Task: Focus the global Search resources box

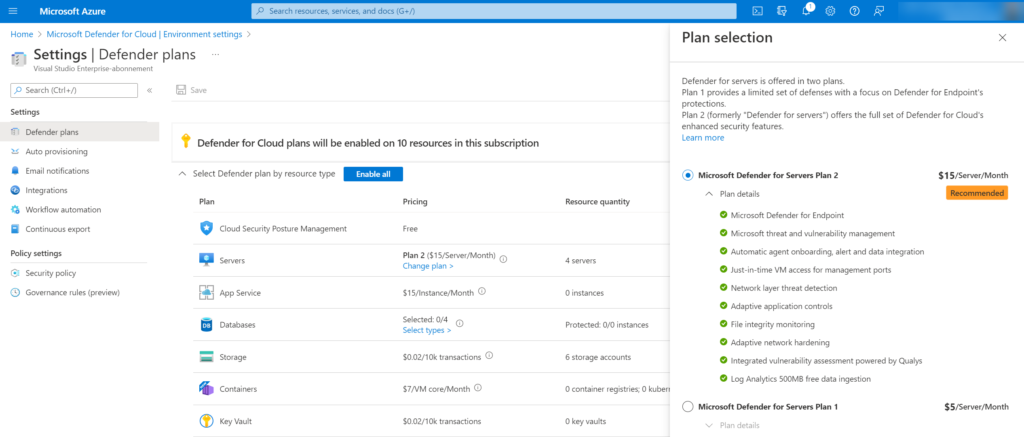Action: pos(492,11)
